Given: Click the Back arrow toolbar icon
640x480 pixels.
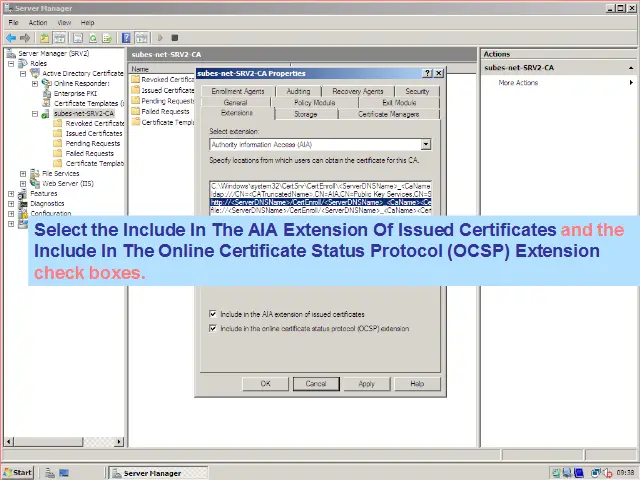Looking at the screenshot, I should [x=10, y=38].
